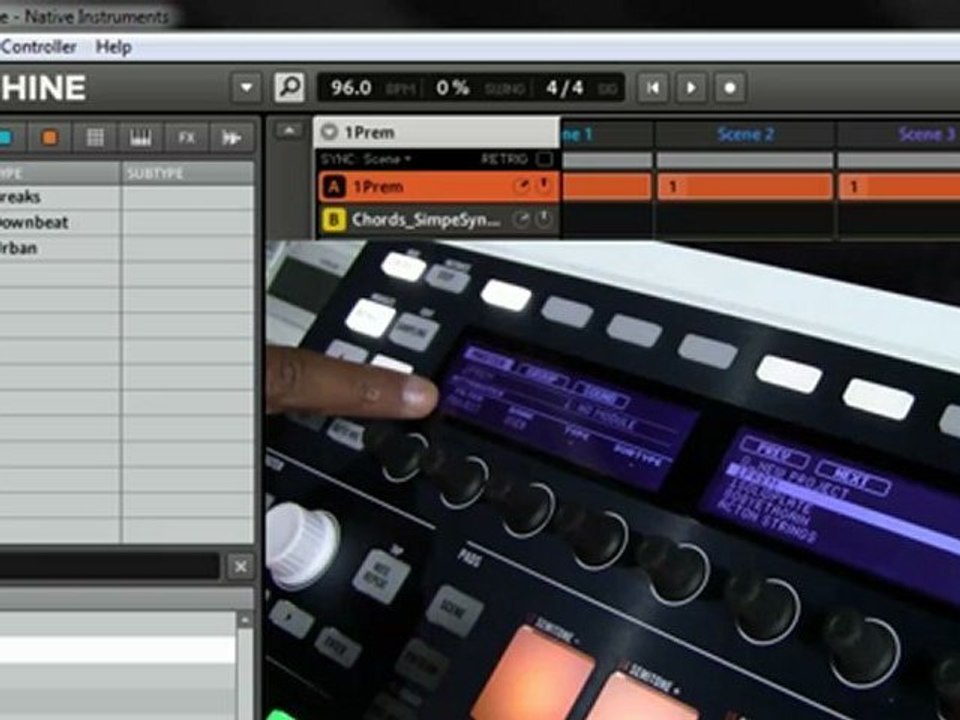Screen dimensions: 960x720
Task: Click the 4/4 time signature value
Action: 564,88
